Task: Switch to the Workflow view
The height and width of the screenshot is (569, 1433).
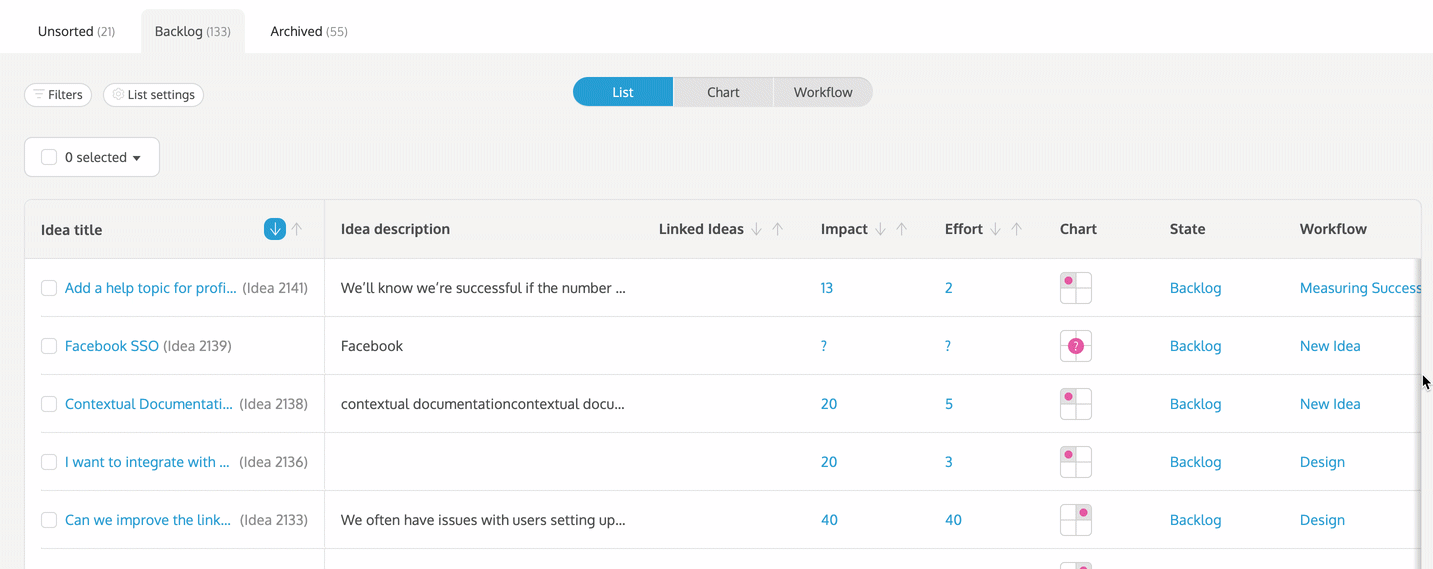Action: (823, 92)
